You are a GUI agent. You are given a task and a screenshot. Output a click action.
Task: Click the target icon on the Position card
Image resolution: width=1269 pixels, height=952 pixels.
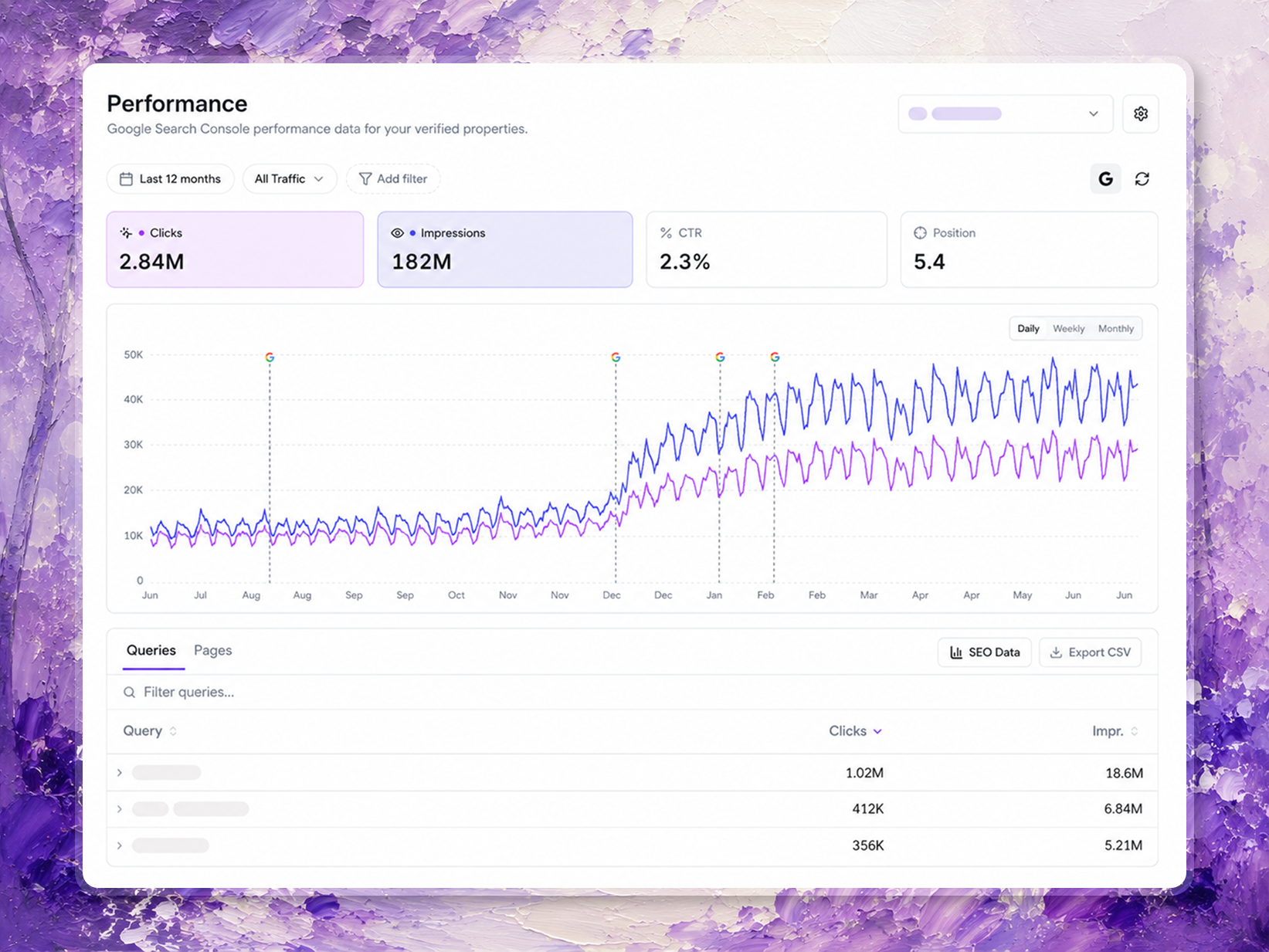(x=920, y=232)
